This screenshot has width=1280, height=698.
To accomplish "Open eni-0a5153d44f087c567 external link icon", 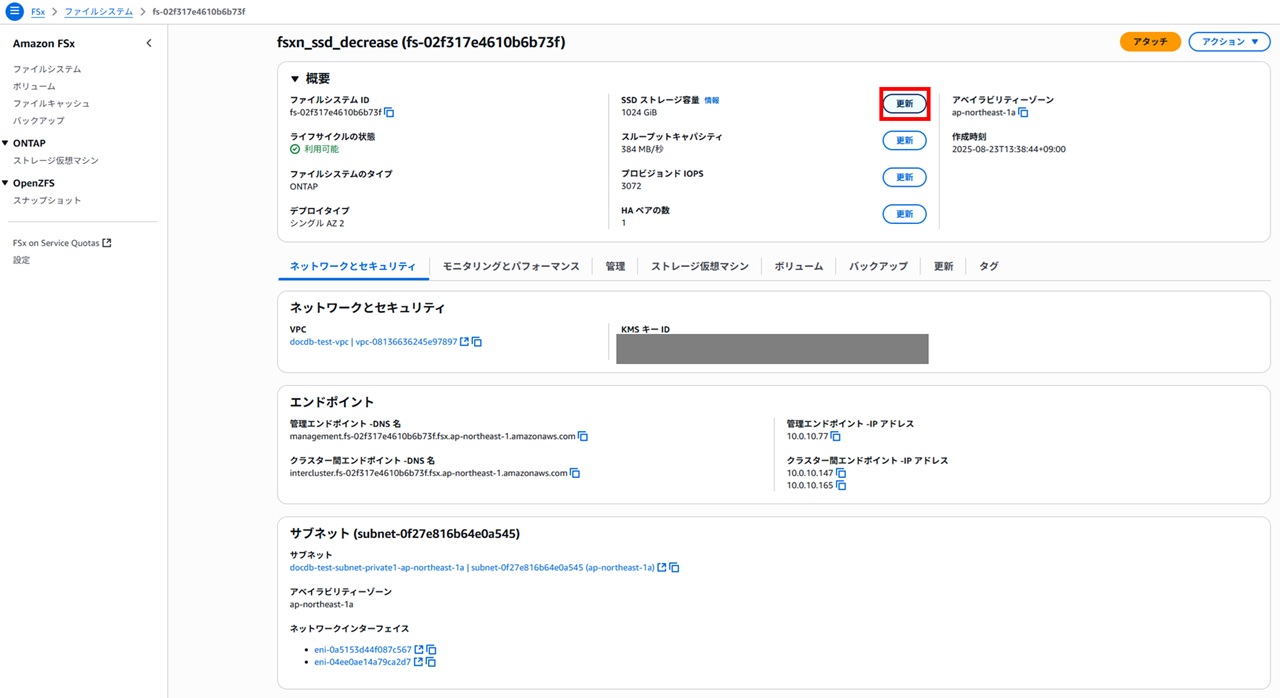I will (419, 650).
